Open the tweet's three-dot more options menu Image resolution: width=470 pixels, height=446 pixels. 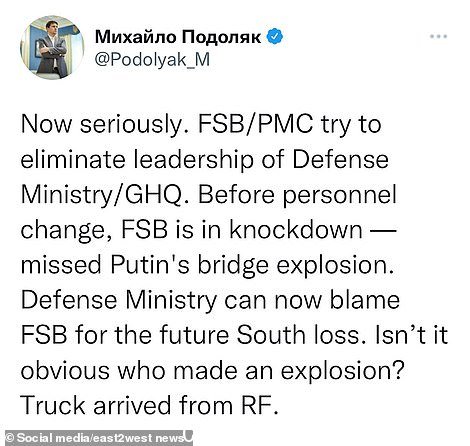pos(438,36)
